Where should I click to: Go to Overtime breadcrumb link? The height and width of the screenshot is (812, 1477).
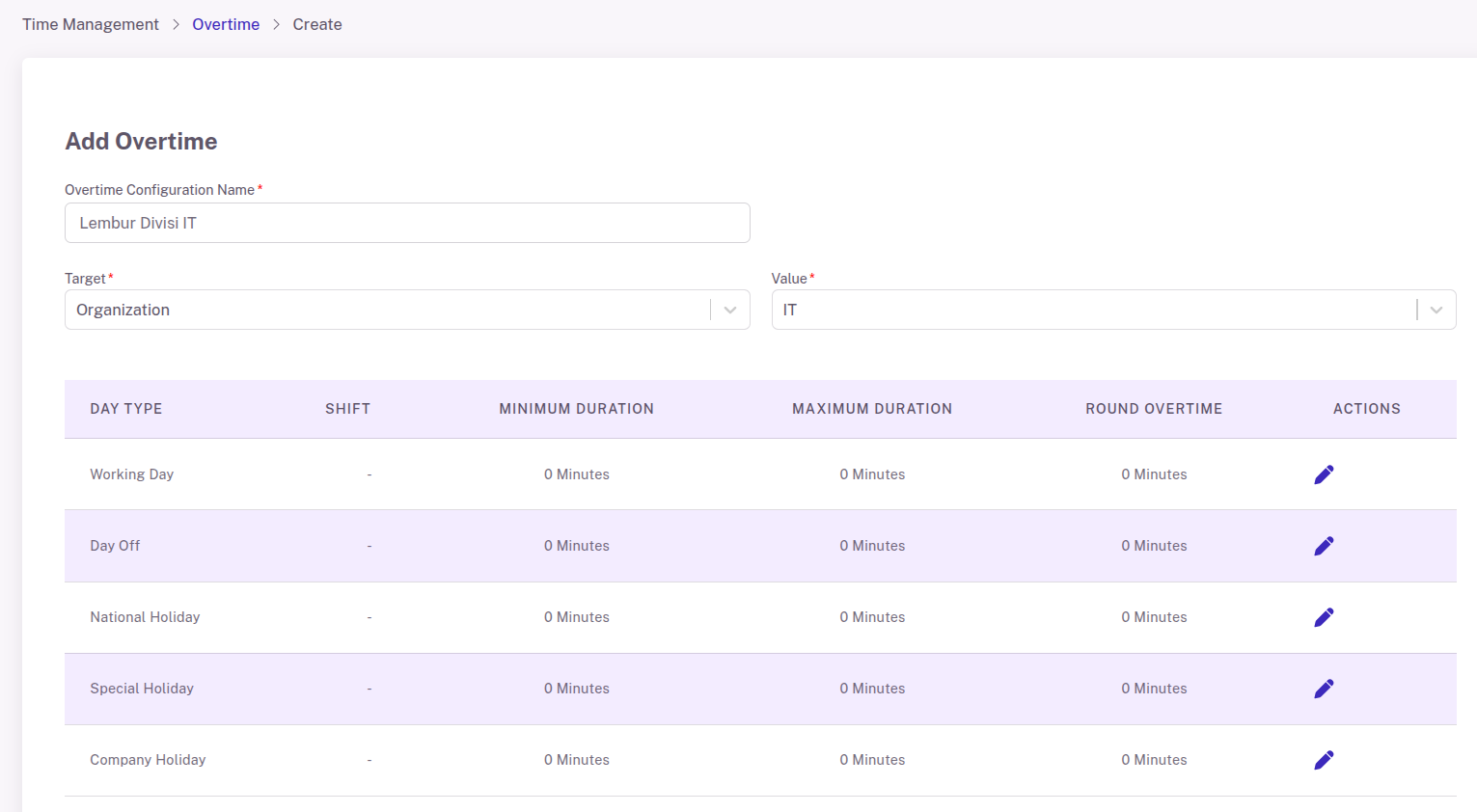[226, 24]
